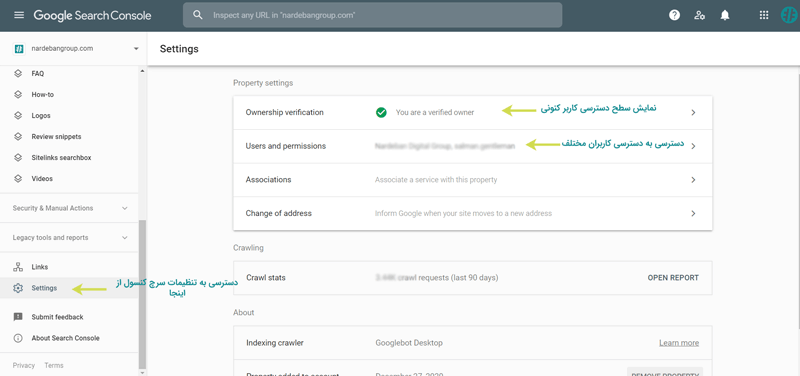
Task: Click the green verified checkmark icon
Action: (x=381, y=112)
